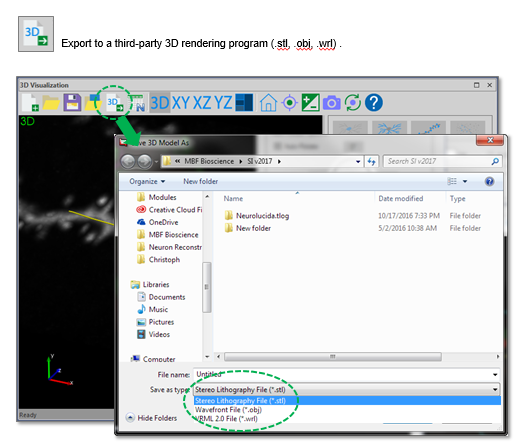Open the File name history dropdown arrow
This screenshot has width=519, height=448.
click(495, 375)
